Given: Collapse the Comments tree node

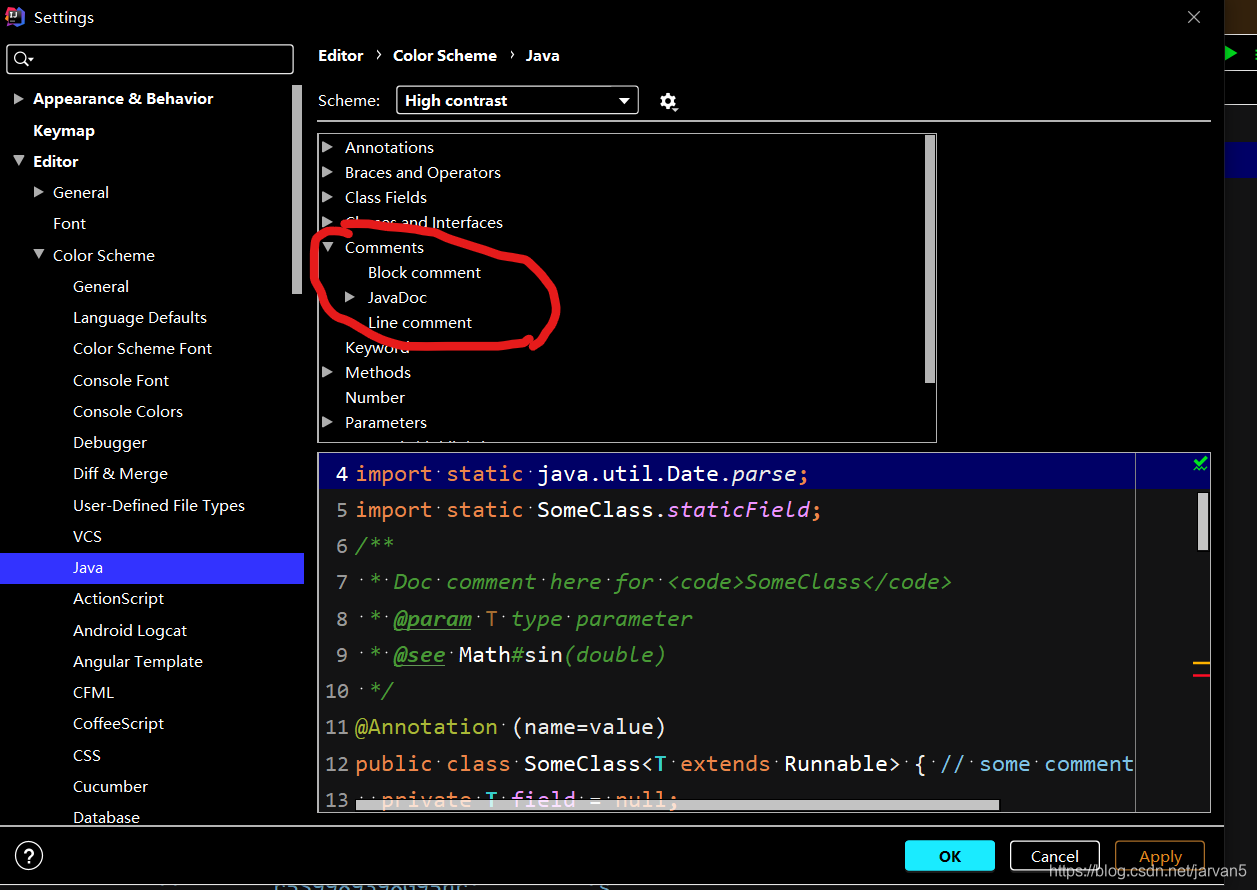Looking at the screenshot, I should pyautogui.click(x=328, y=247).
